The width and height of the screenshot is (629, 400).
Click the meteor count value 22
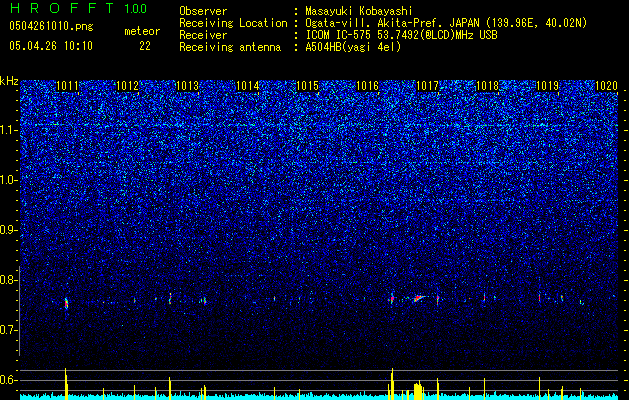click(145, 46)
